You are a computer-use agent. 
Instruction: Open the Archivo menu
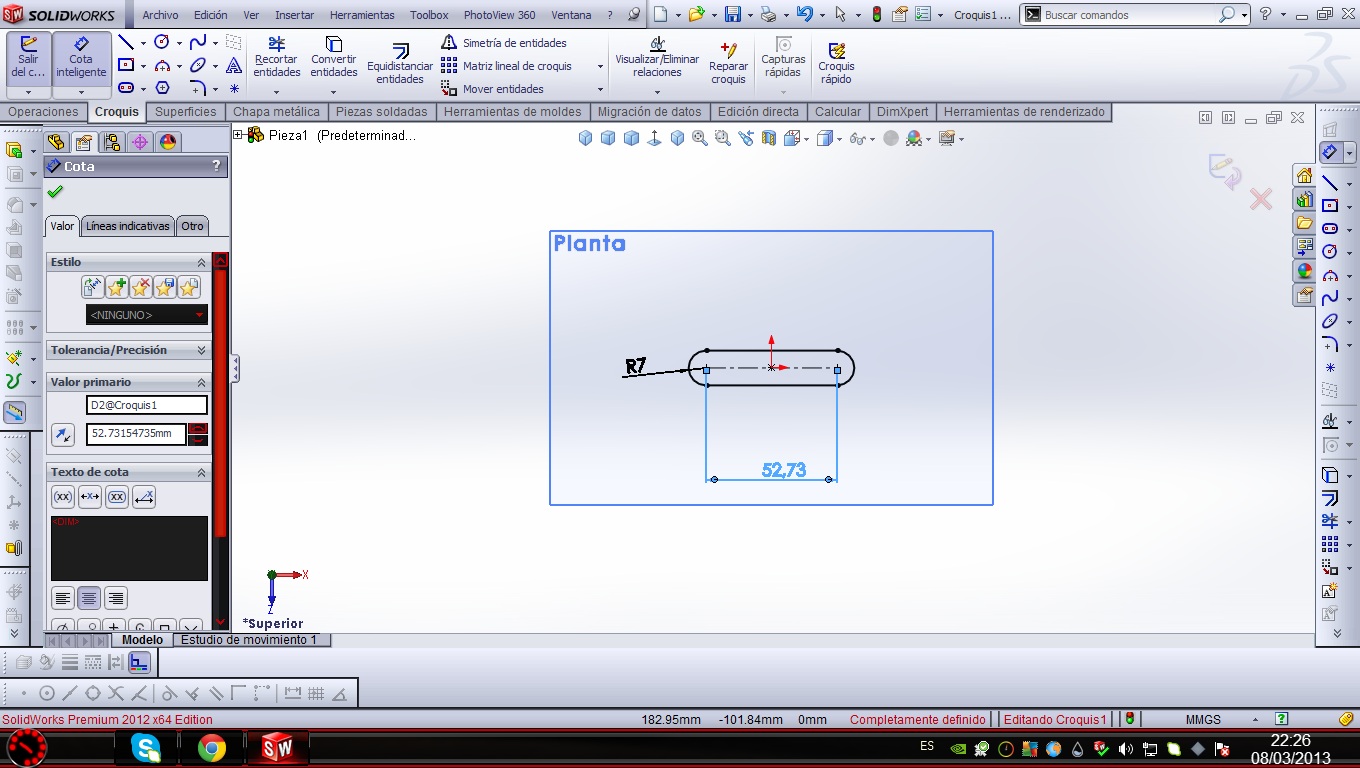(160, 15)
